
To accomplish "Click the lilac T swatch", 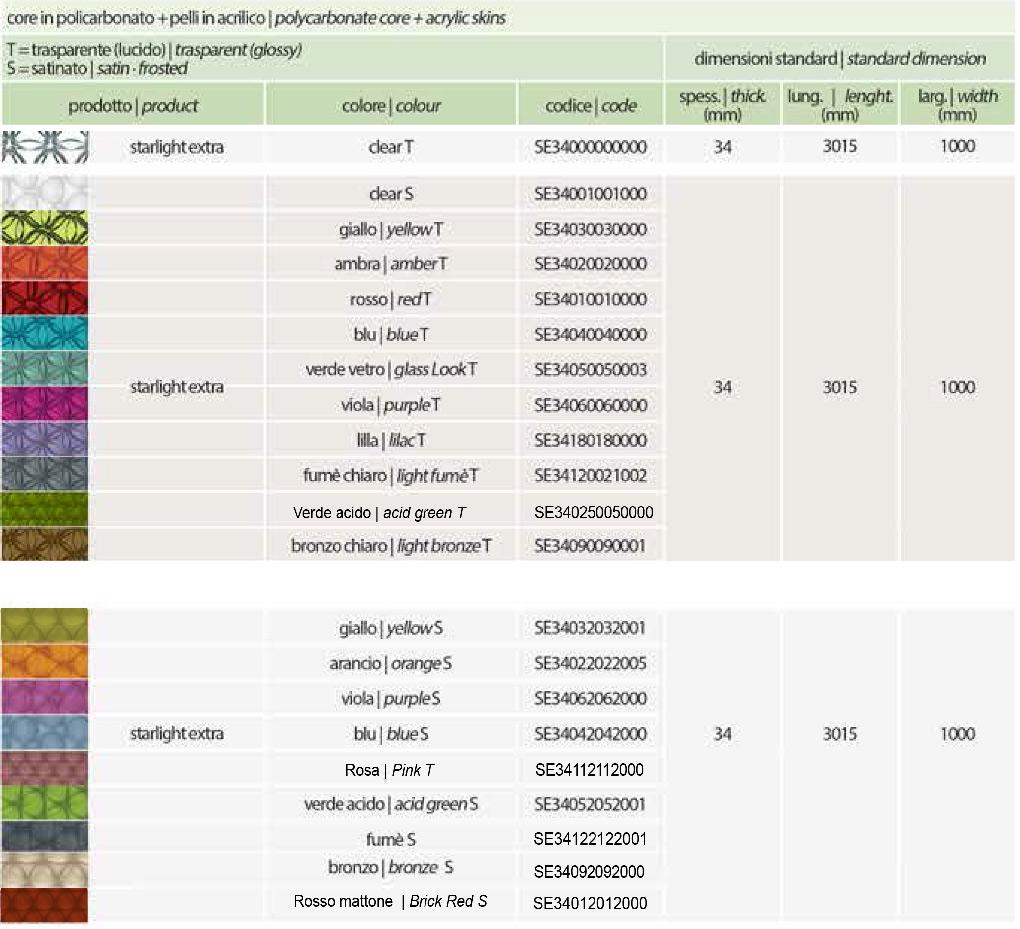I will (44, 439).
